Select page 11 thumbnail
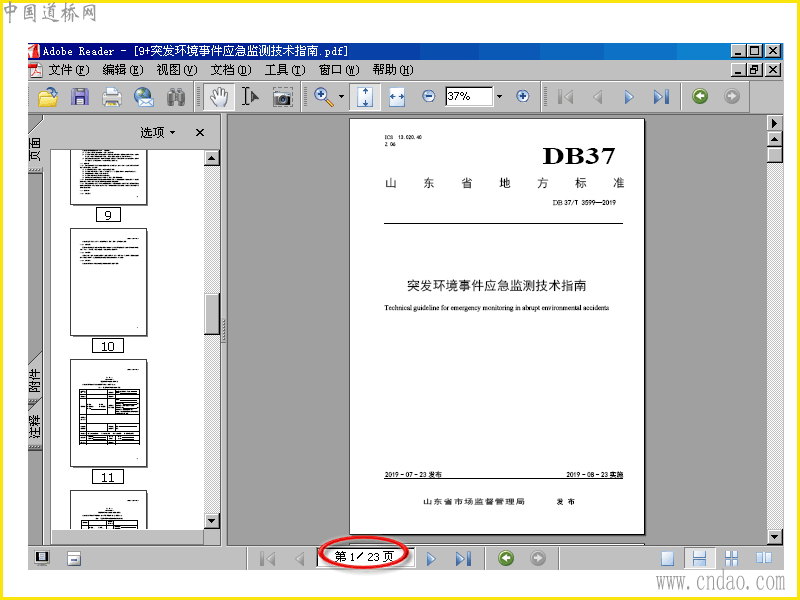800x600 pixels. [x=108, y=413]
